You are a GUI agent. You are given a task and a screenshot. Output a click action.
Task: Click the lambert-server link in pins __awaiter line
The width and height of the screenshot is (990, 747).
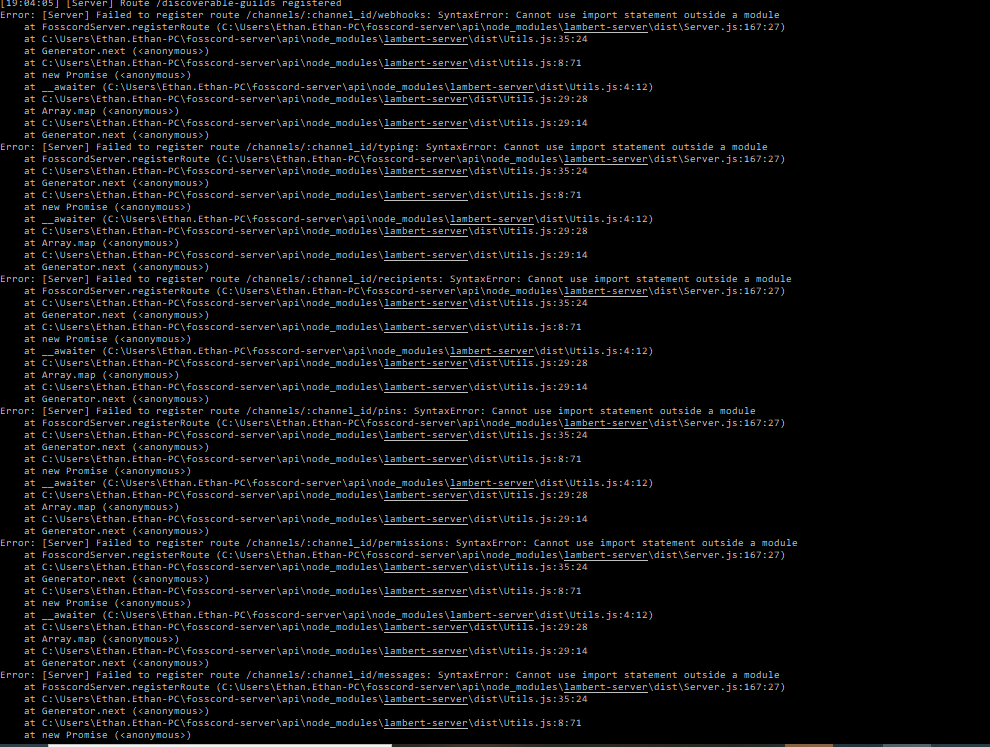click(x=492, y=483)
